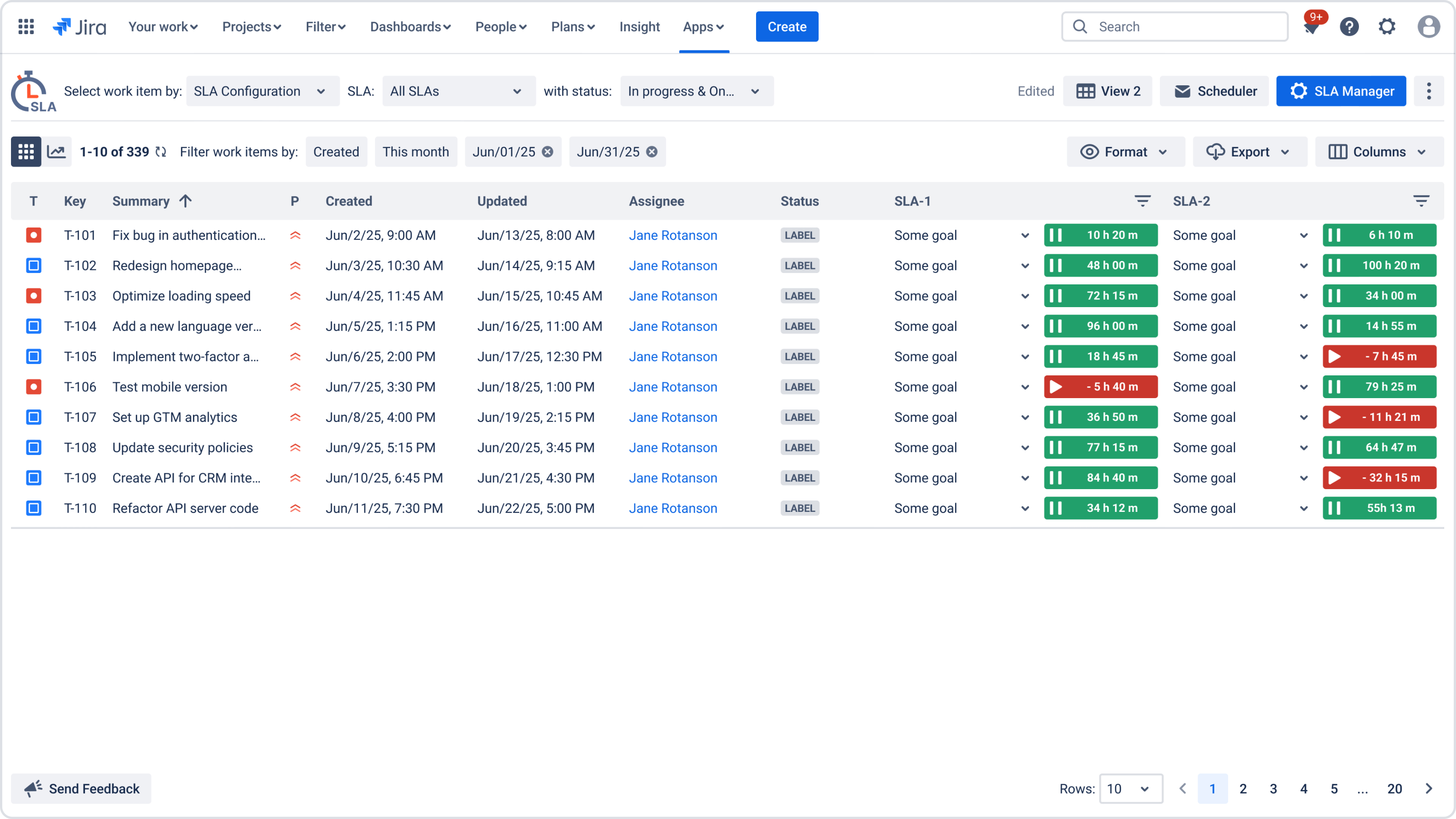1456x819 pixels.
Task: Switch to the table grid view toggle
Action: click(26, 152)
